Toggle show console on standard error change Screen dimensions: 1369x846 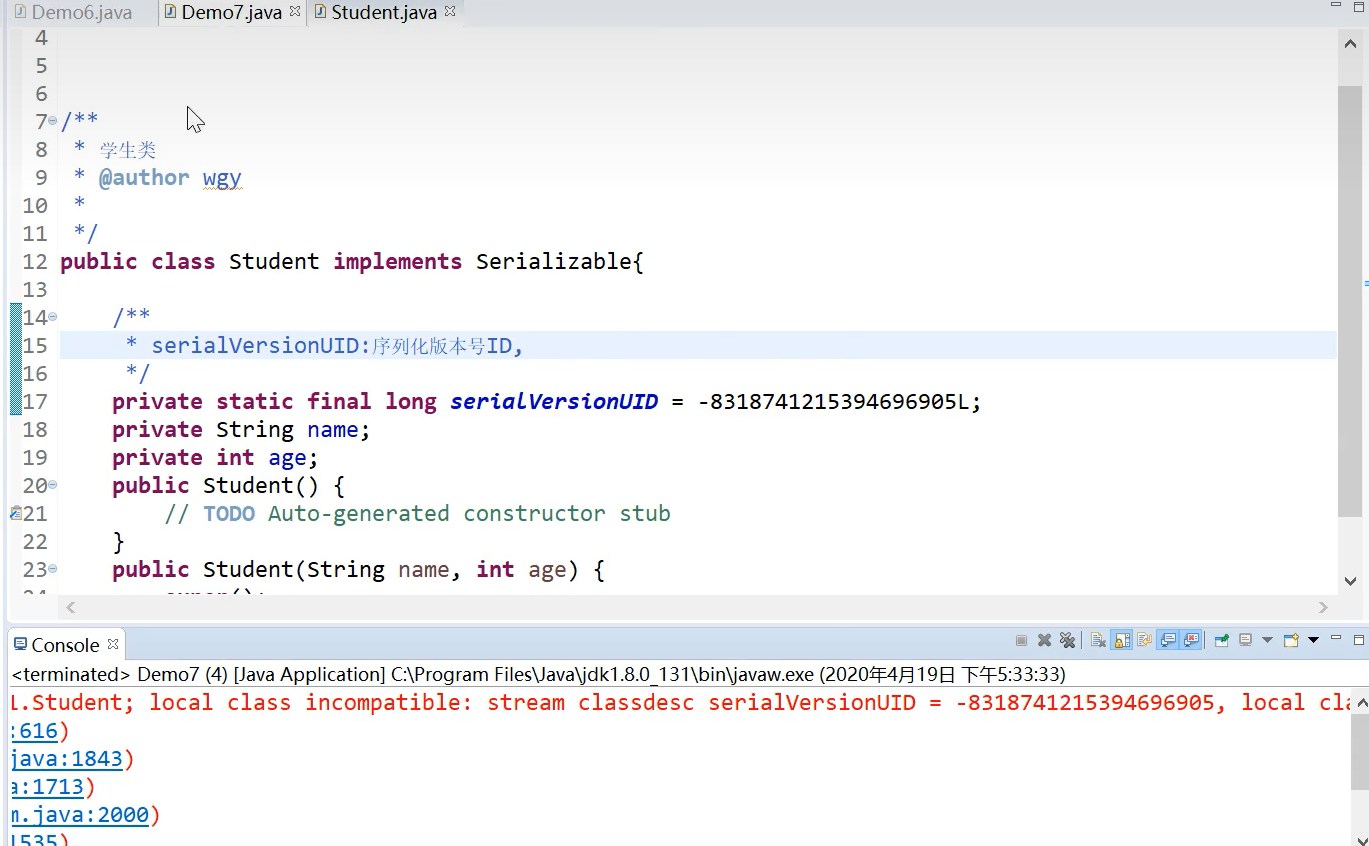point(1191,640)
